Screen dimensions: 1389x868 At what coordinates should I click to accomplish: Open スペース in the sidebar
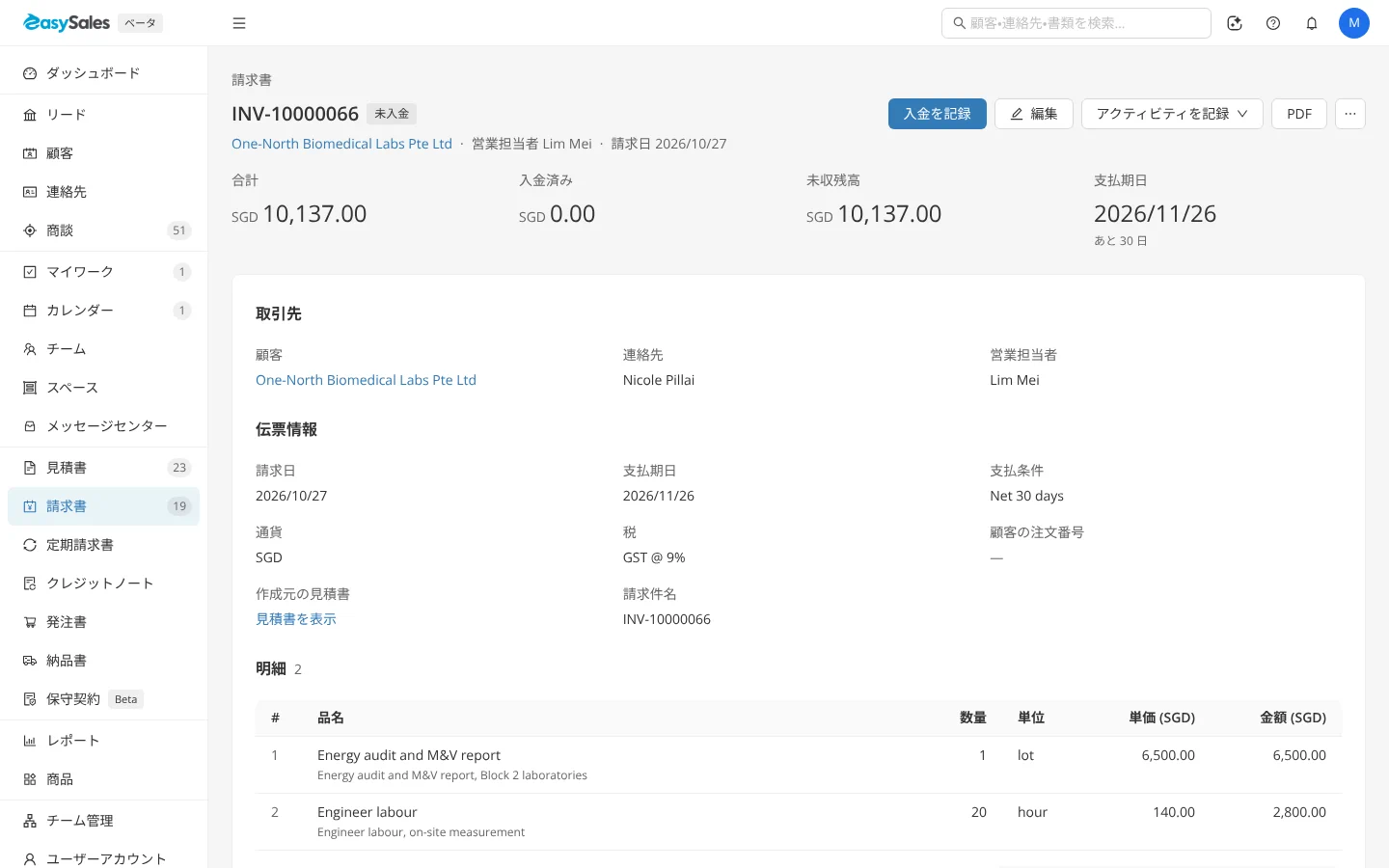[103, 388]
